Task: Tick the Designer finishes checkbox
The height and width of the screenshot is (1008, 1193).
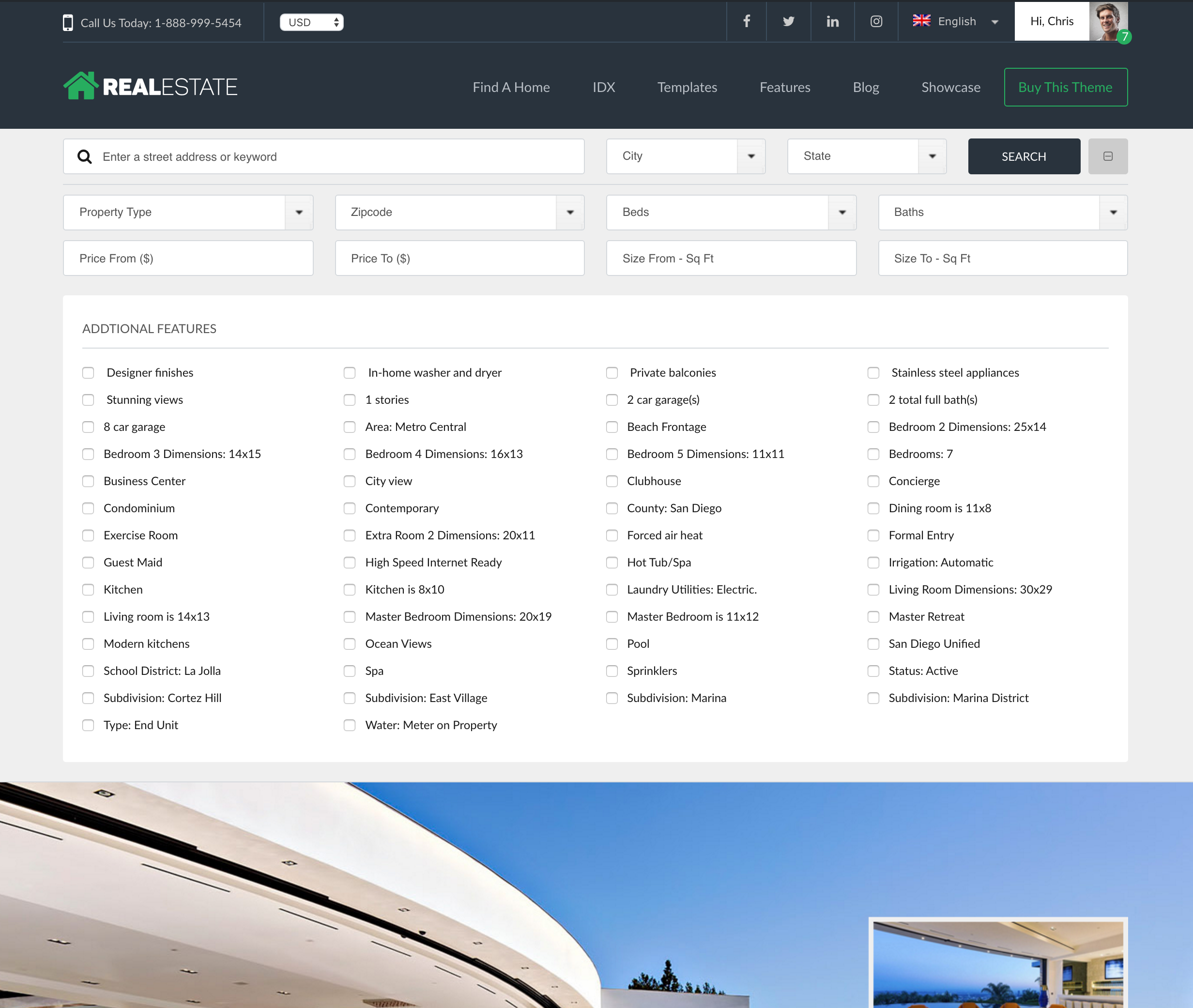Action: (88, 373)
